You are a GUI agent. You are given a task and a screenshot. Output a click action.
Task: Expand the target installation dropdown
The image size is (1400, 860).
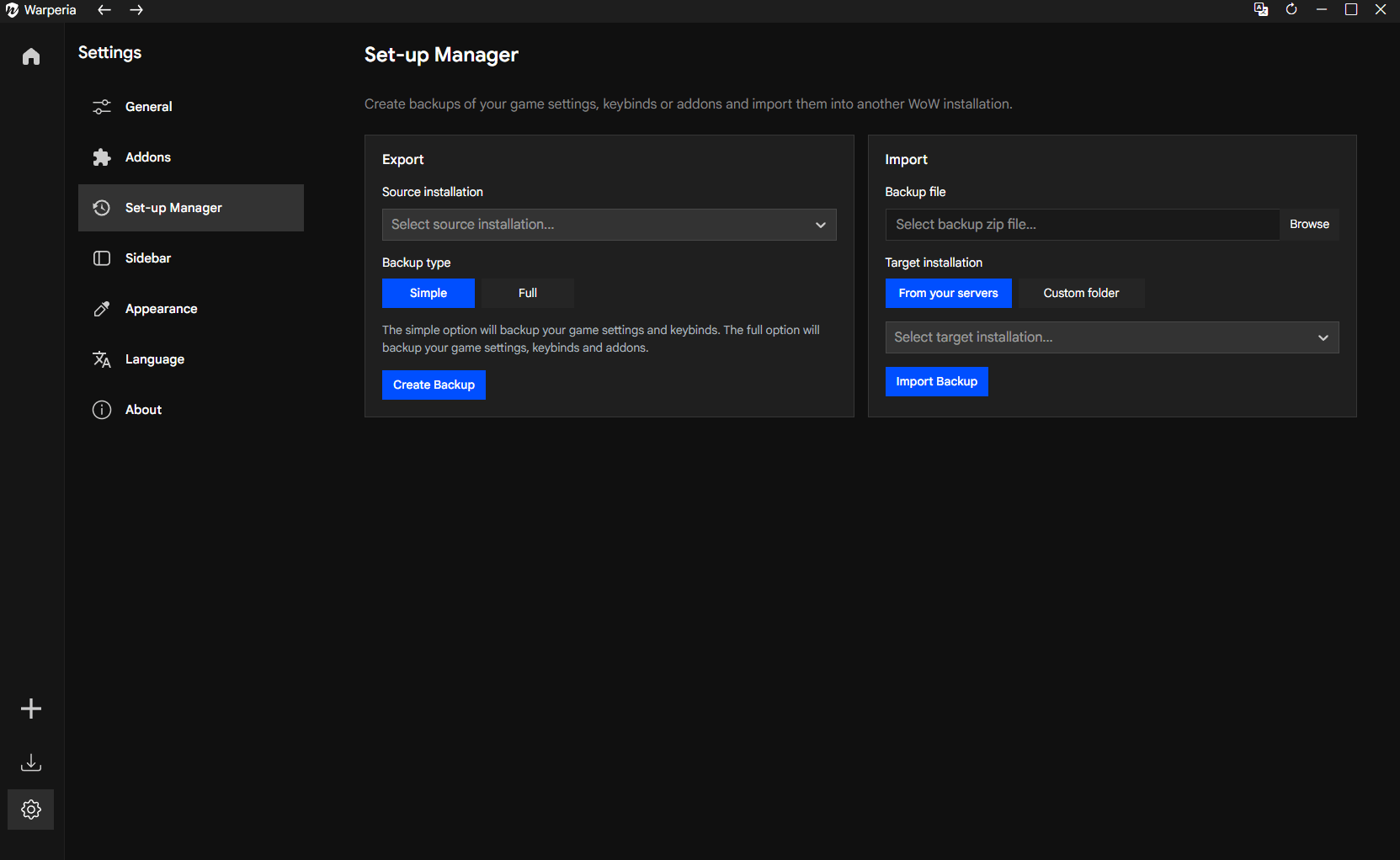(x=1112, y=337)
